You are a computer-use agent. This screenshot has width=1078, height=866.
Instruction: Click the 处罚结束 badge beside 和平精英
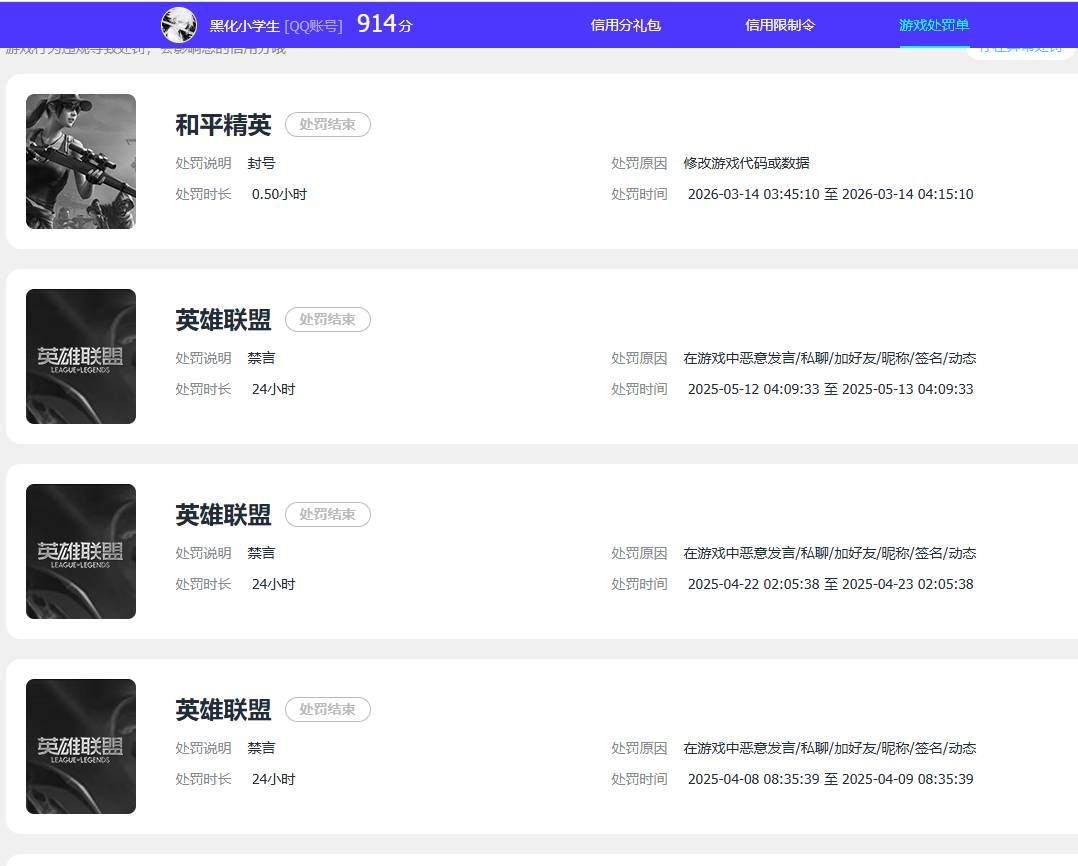coord(328,124)
